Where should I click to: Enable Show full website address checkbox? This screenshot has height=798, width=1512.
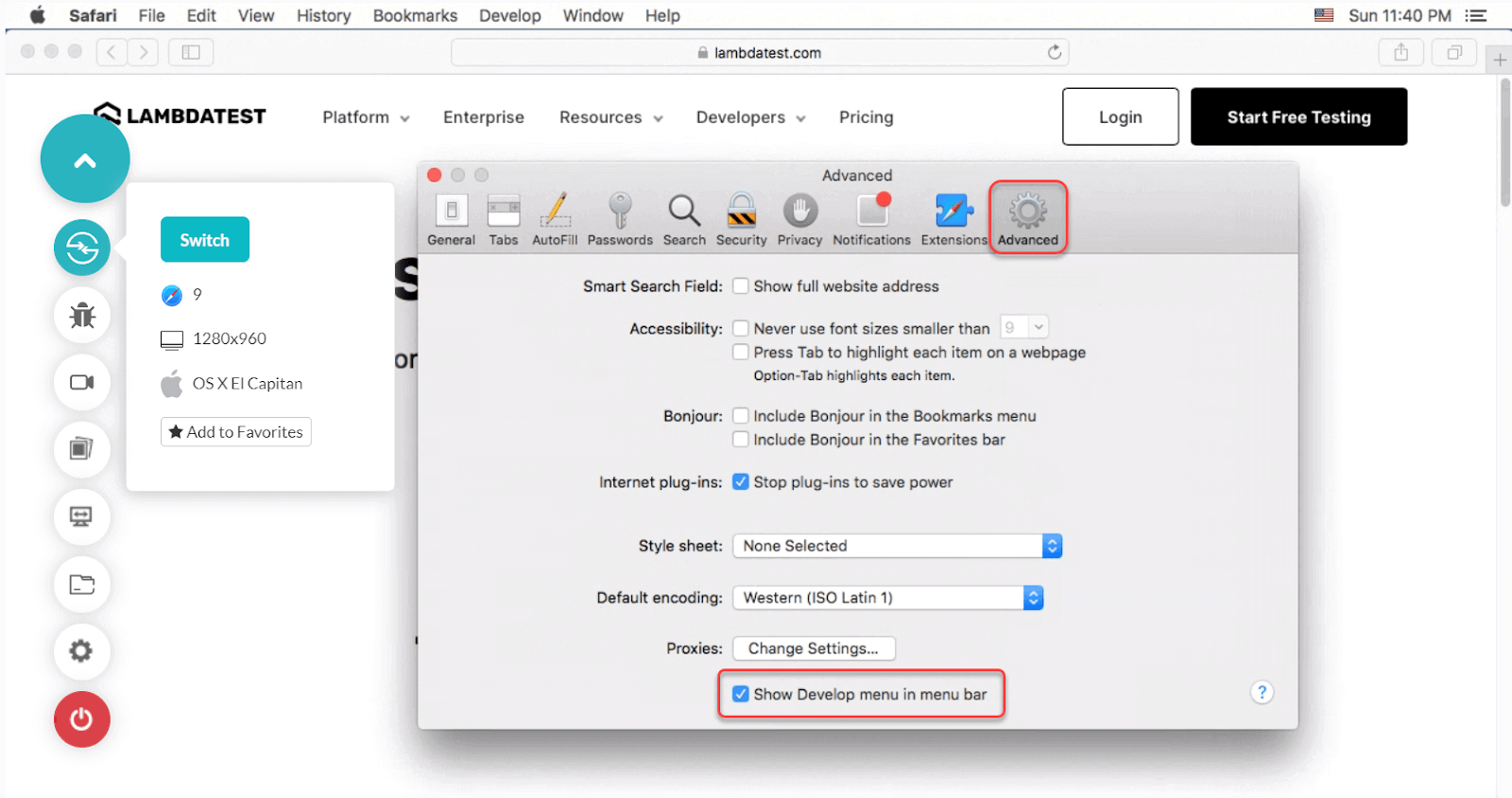pyautogui.click(x=741, y=286)
